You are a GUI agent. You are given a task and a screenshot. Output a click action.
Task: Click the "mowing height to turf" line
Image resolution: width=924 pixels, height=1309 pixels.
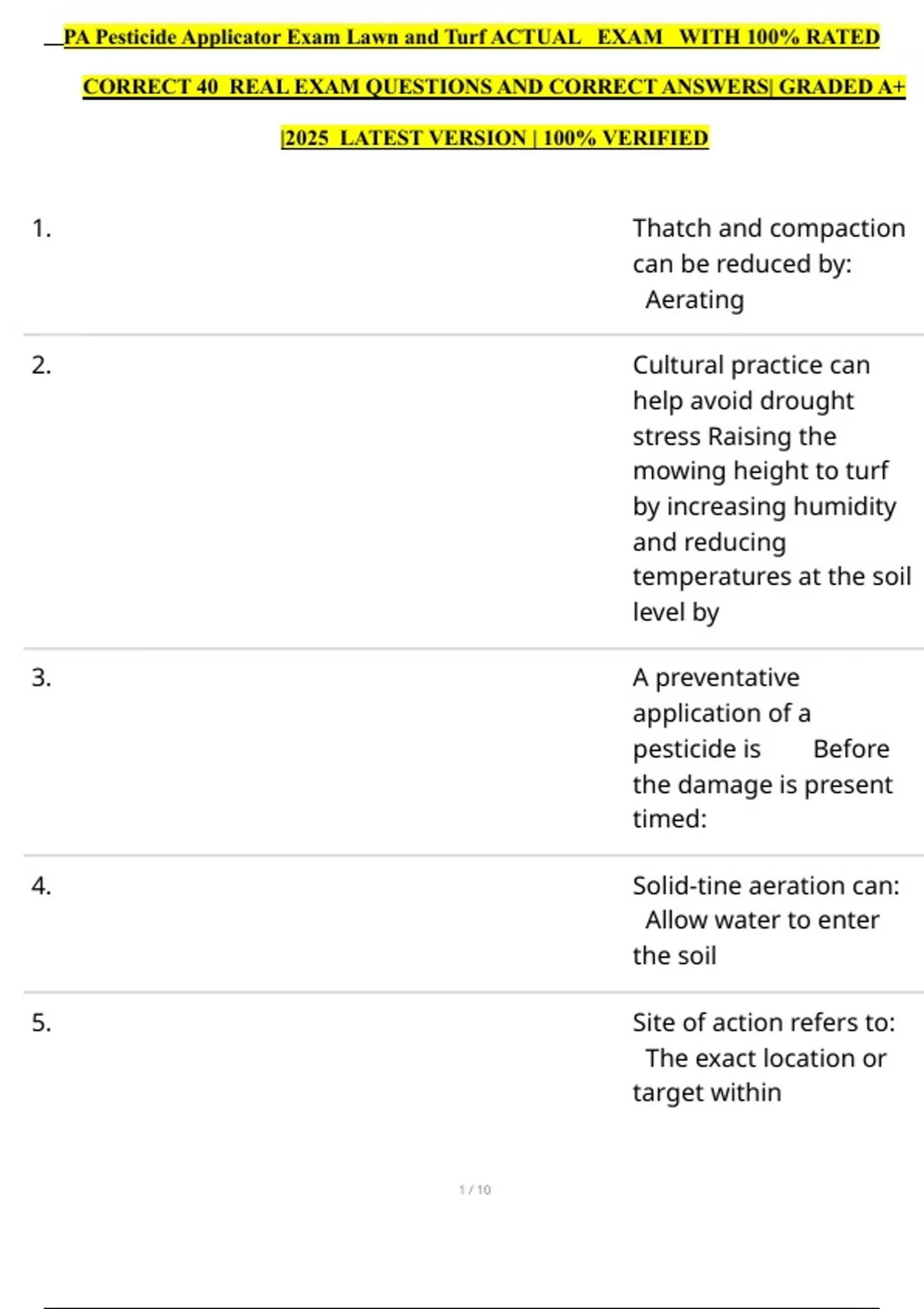(x=760, y=470)
